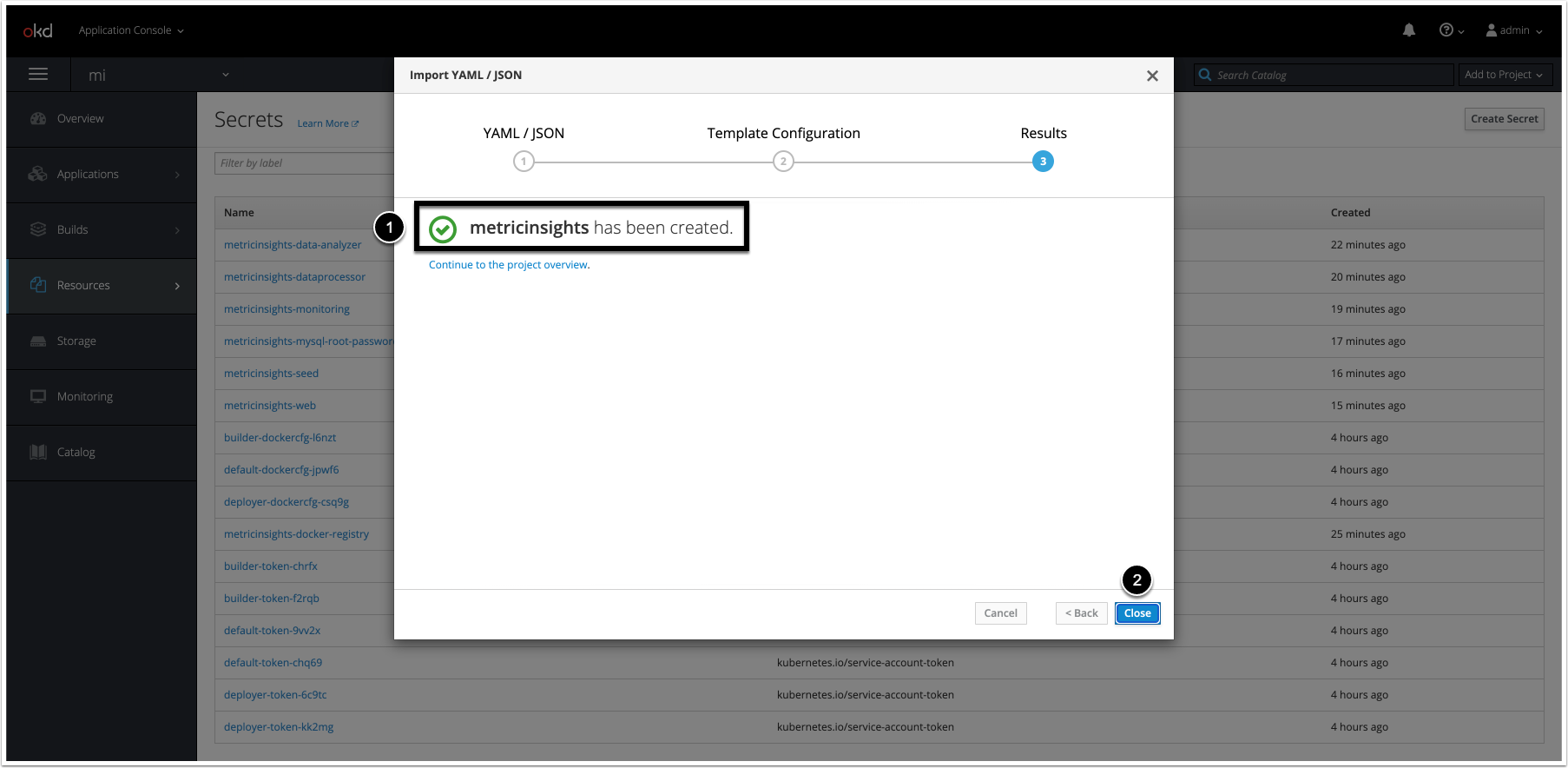The width and height of the screenshot is (1568, 768).
Task: Open the Learn More link
Action: coord(327,124)
